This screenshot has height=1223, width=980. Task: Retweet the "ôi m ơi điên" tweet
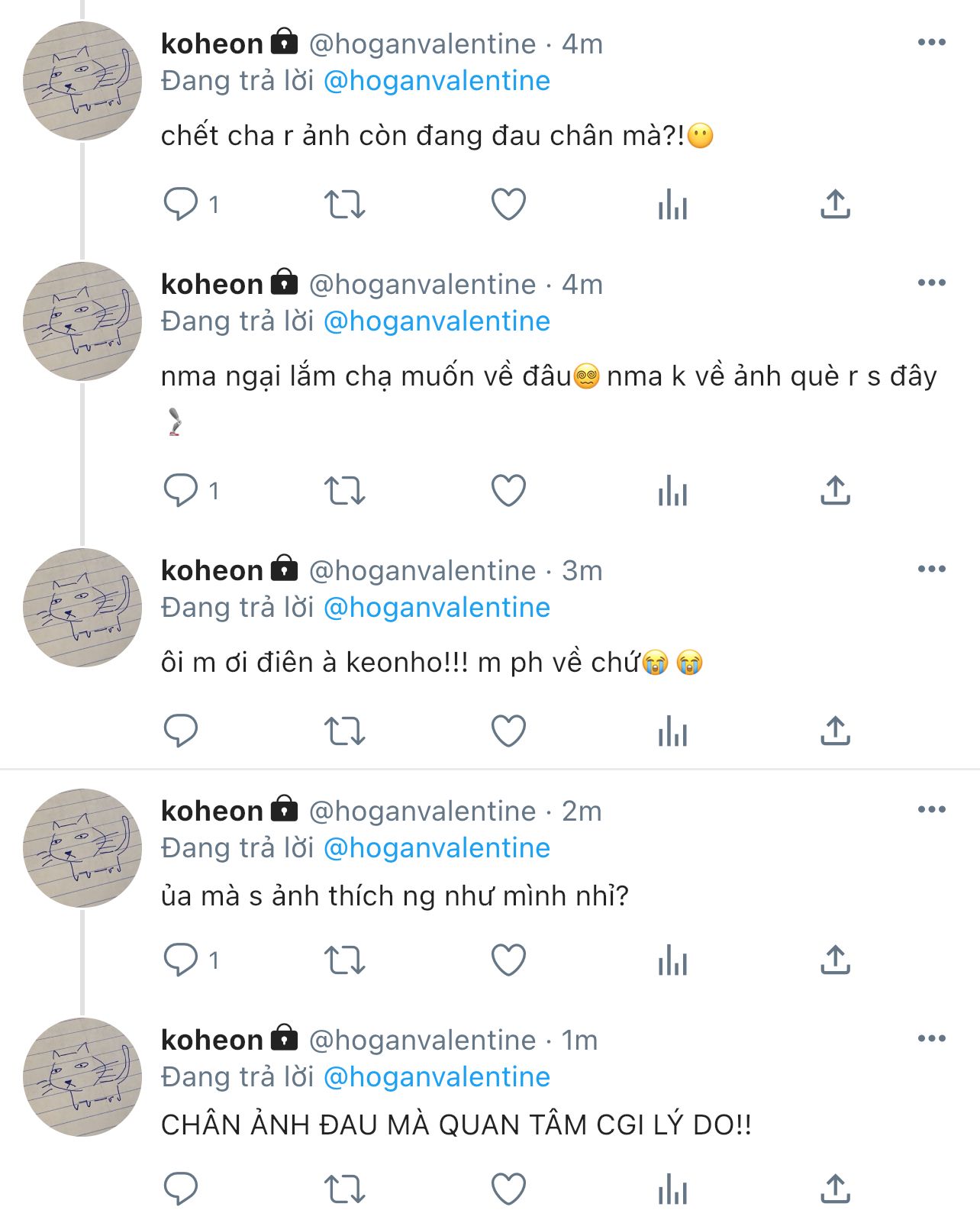[344, 731]
